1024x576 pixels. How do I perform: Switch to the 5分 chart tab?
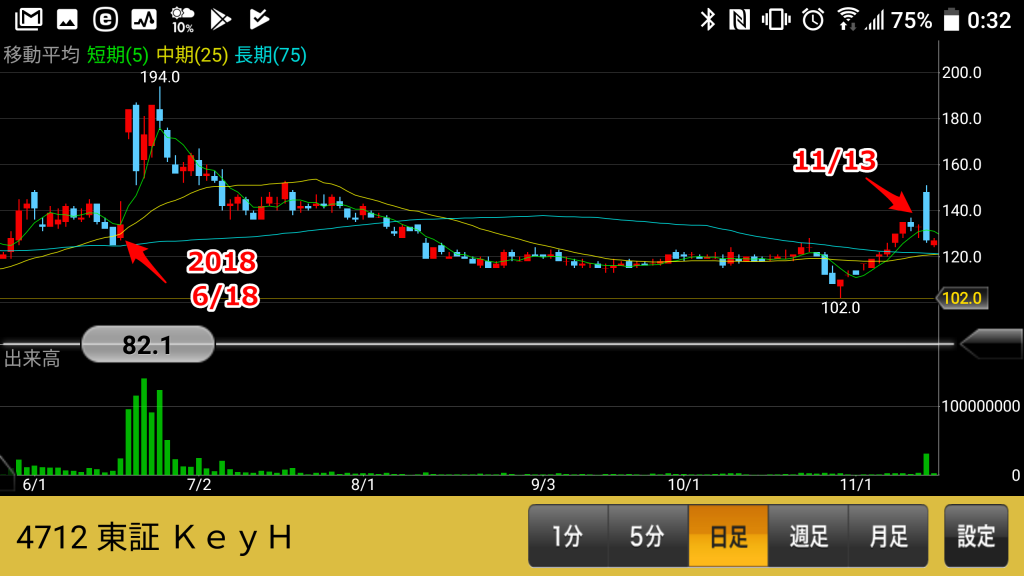[x=648, y=536]
